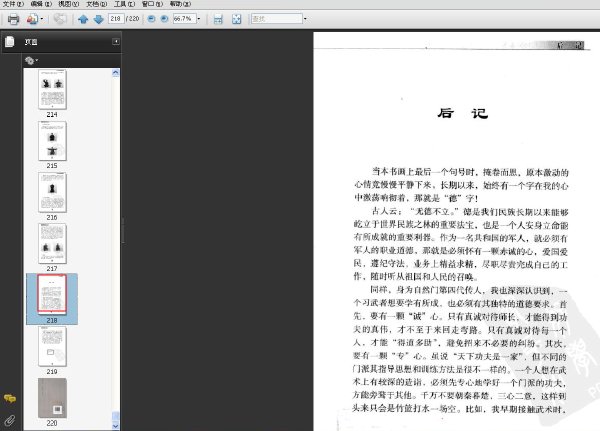The image size is (600, 431).
Task: Select page 215 thumbnail
Action: [x=52, y=141]
